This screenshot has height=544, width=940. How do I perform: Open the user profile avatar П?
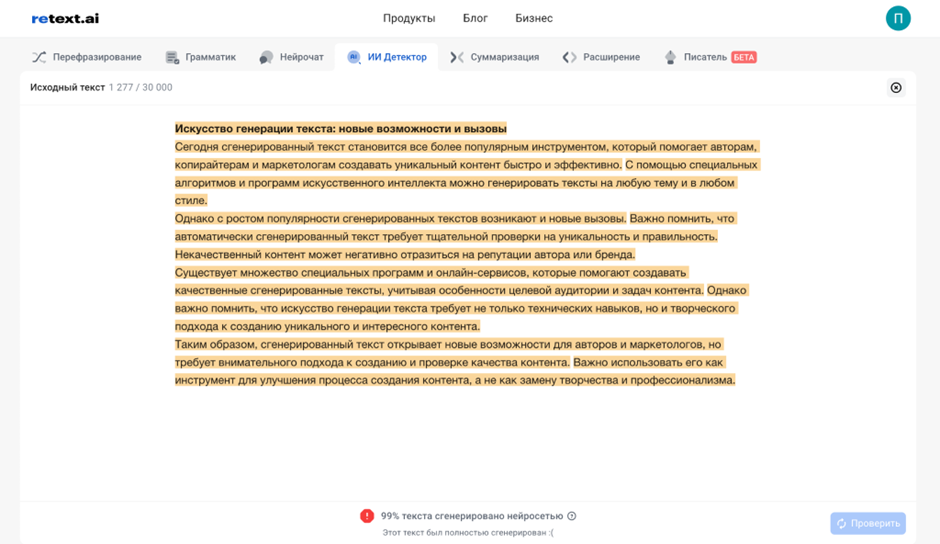pos(898,18)
